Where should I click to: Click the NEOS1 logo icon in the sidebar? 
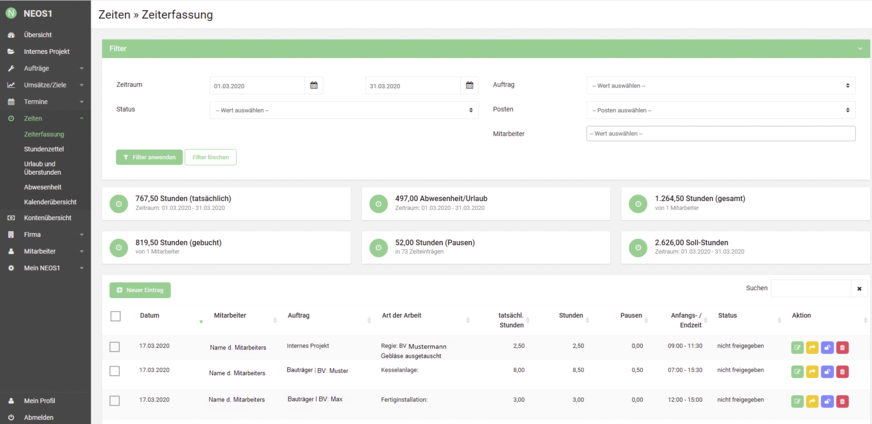pyautogui.click(x=11, y=14)
